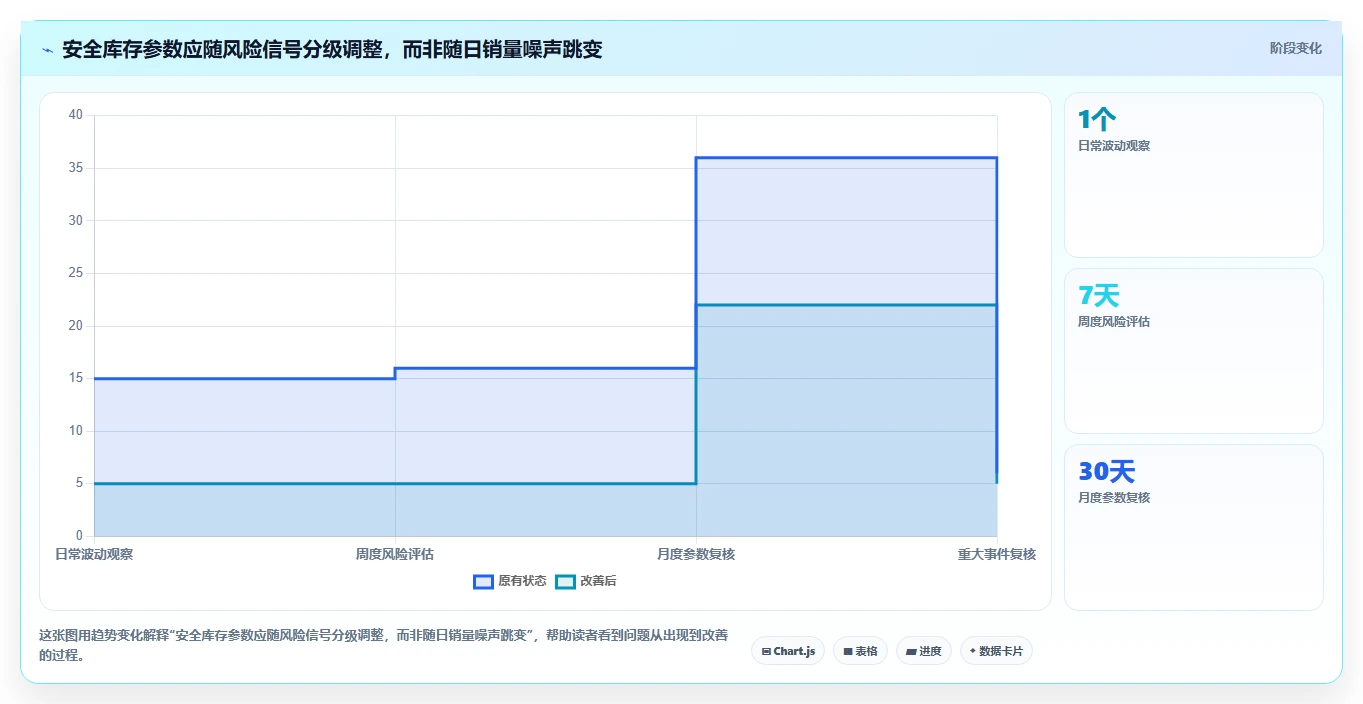Click the 表格 tag pill
This screenshot has height=704, width=1363.
point(860,651)
